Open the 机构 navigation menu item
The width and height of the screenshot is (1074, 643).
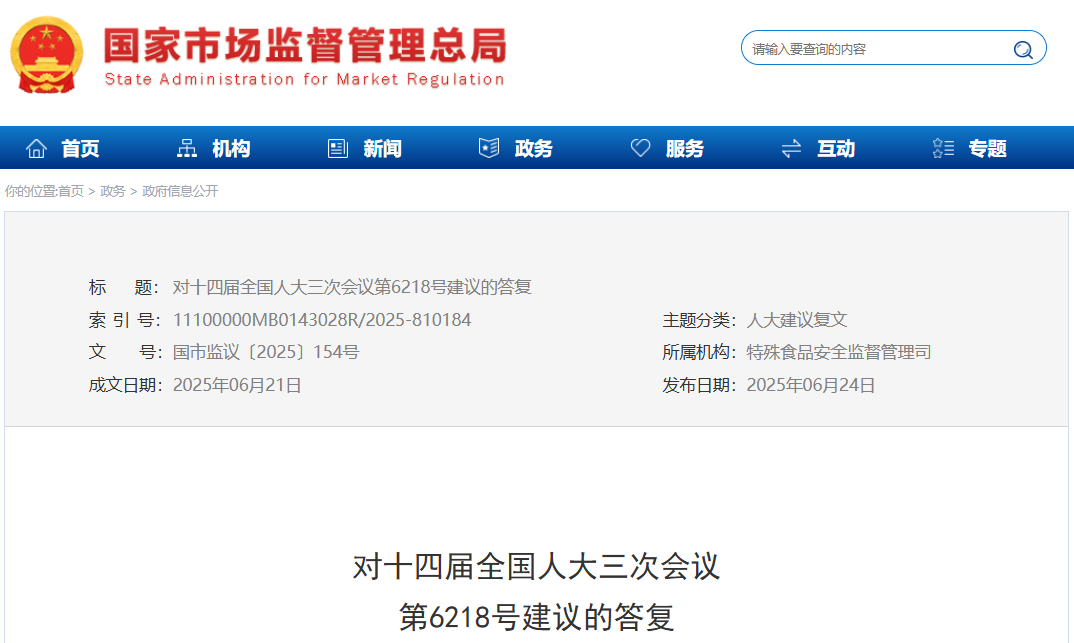[x=231, y=149]
